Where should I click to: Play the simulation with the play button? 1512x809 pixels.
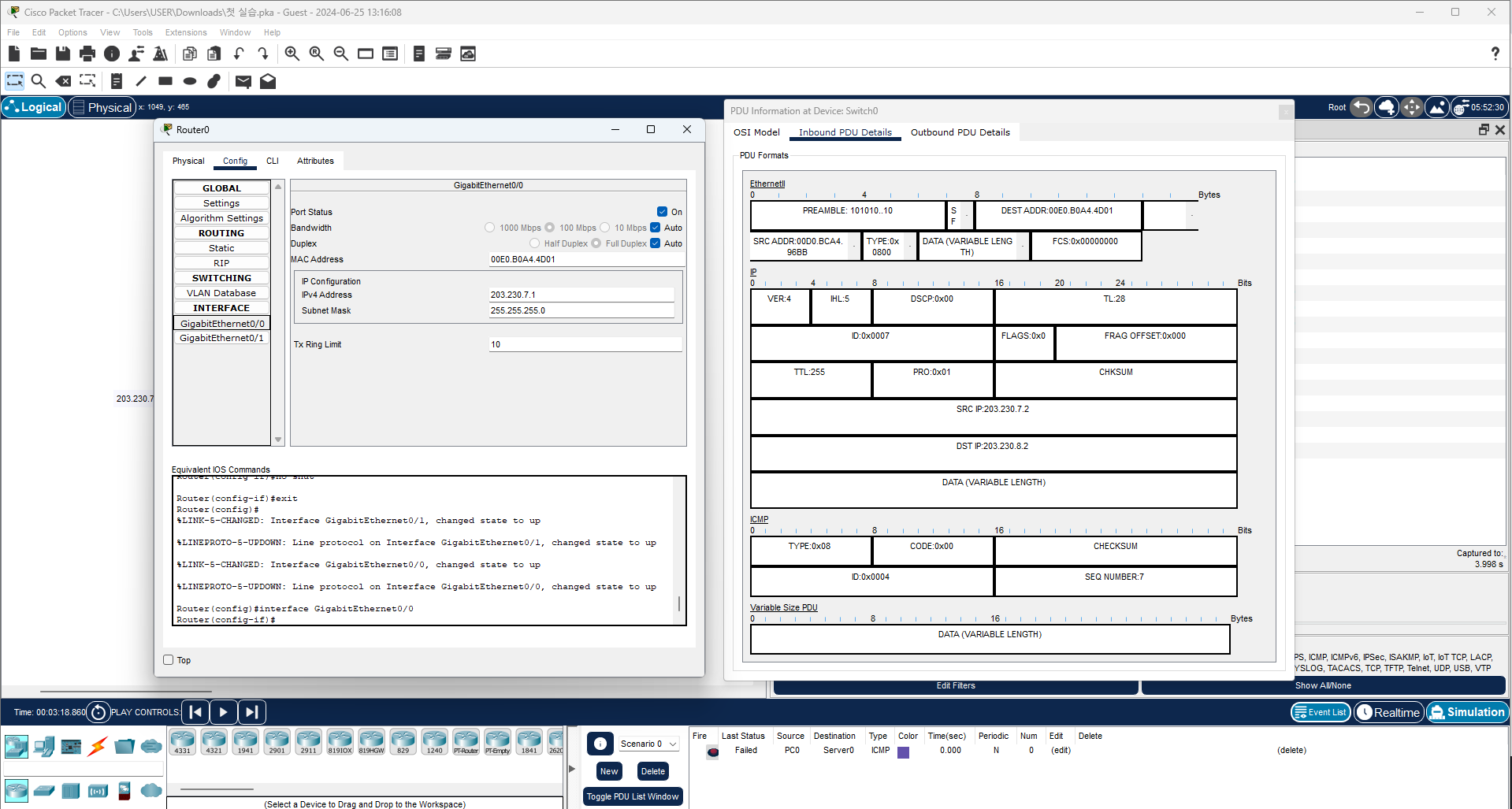click(224, 712)
